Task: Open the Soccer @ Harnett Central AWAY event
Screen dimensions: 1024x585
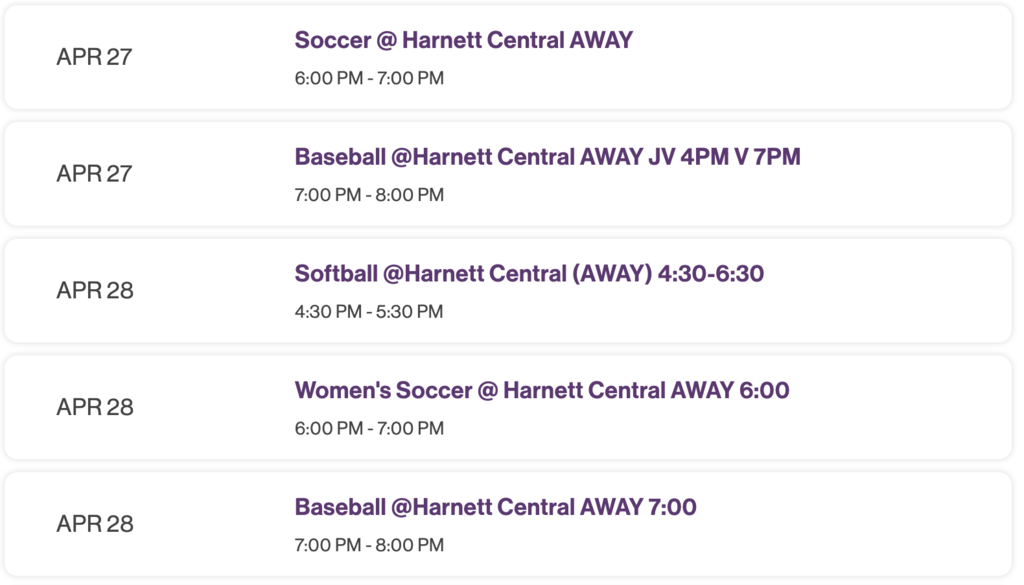Action: (463, 40)
